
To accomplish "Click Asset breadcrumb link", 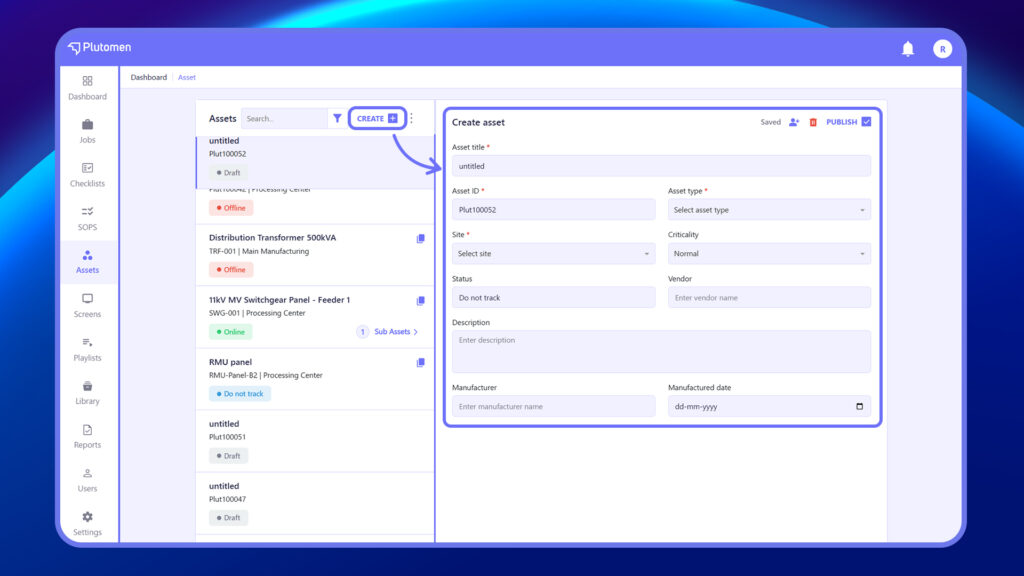I will pos(187,77).
